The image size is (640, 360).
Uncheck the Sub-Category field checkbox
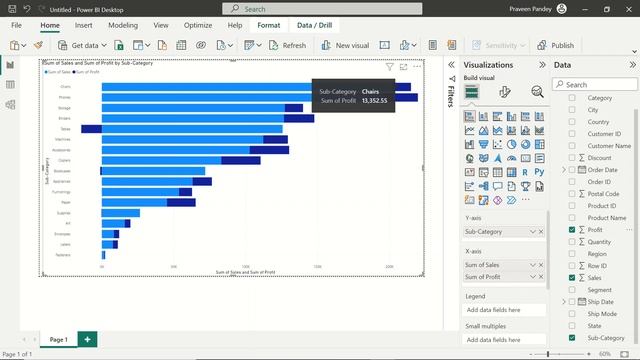pos(572,338)
